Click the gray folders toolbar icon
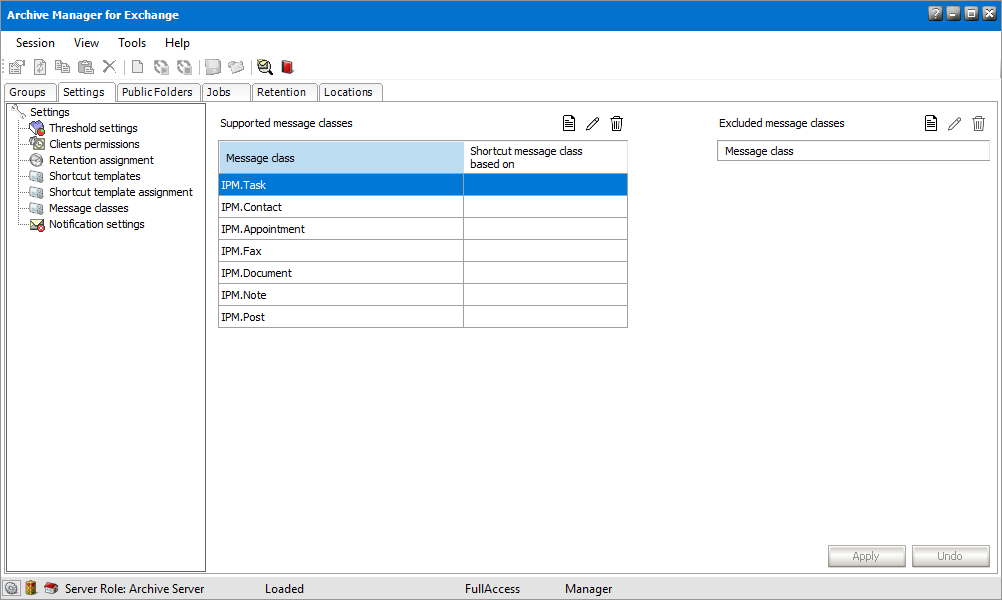Screen dimensions: 1002x600 click(236, 66)
